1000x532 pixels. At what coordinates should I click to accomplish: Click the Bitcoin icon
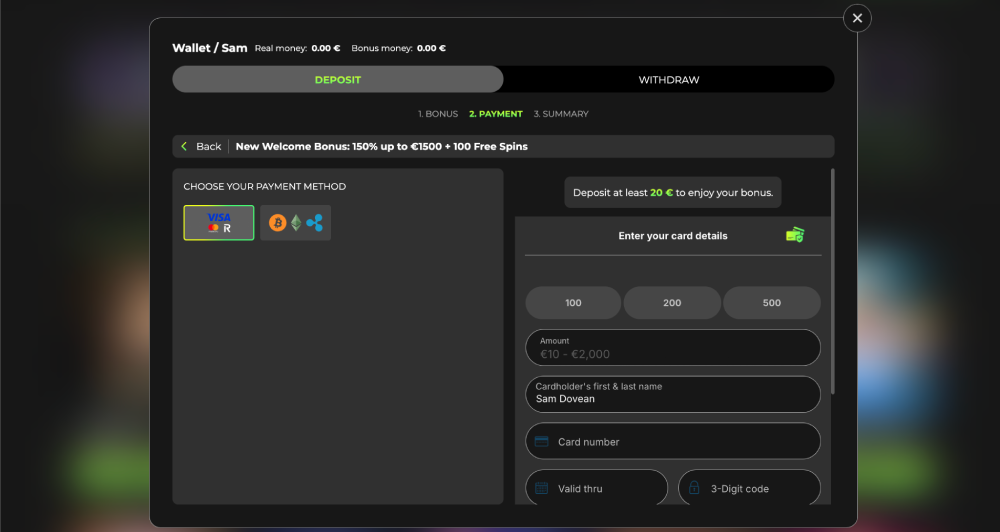[x=277, y=223]
